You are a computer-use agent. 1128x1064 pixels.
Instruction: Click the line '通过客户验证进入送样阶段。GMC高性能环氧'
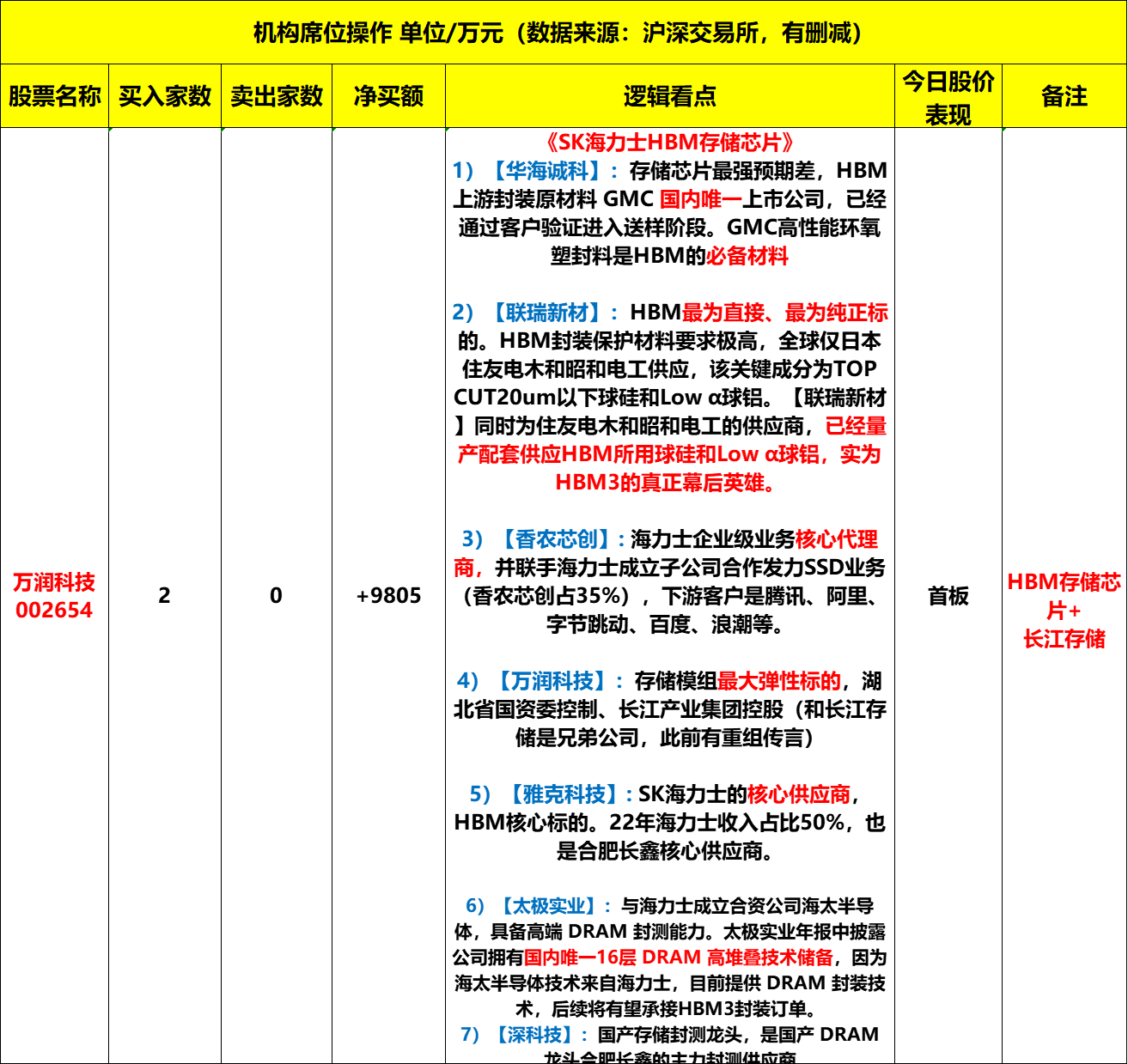tap(670, 228)
